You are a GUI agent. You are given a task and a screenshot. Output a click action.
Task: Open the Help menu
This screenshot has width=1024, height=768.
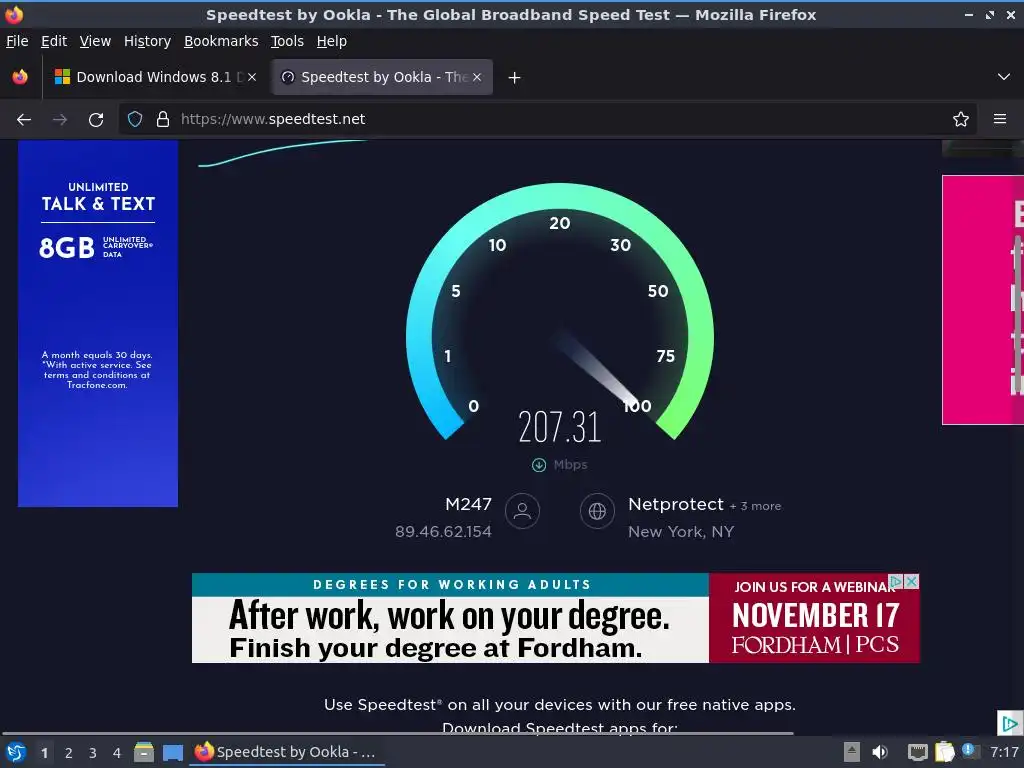[x=332, y=41]
